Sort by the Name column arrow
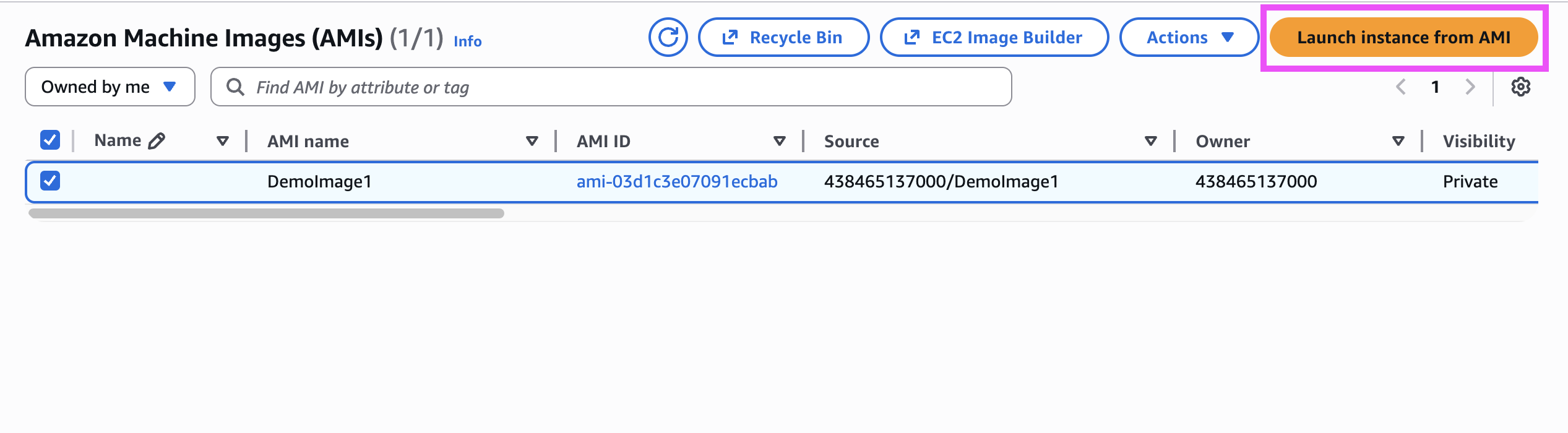 (223, 141)
